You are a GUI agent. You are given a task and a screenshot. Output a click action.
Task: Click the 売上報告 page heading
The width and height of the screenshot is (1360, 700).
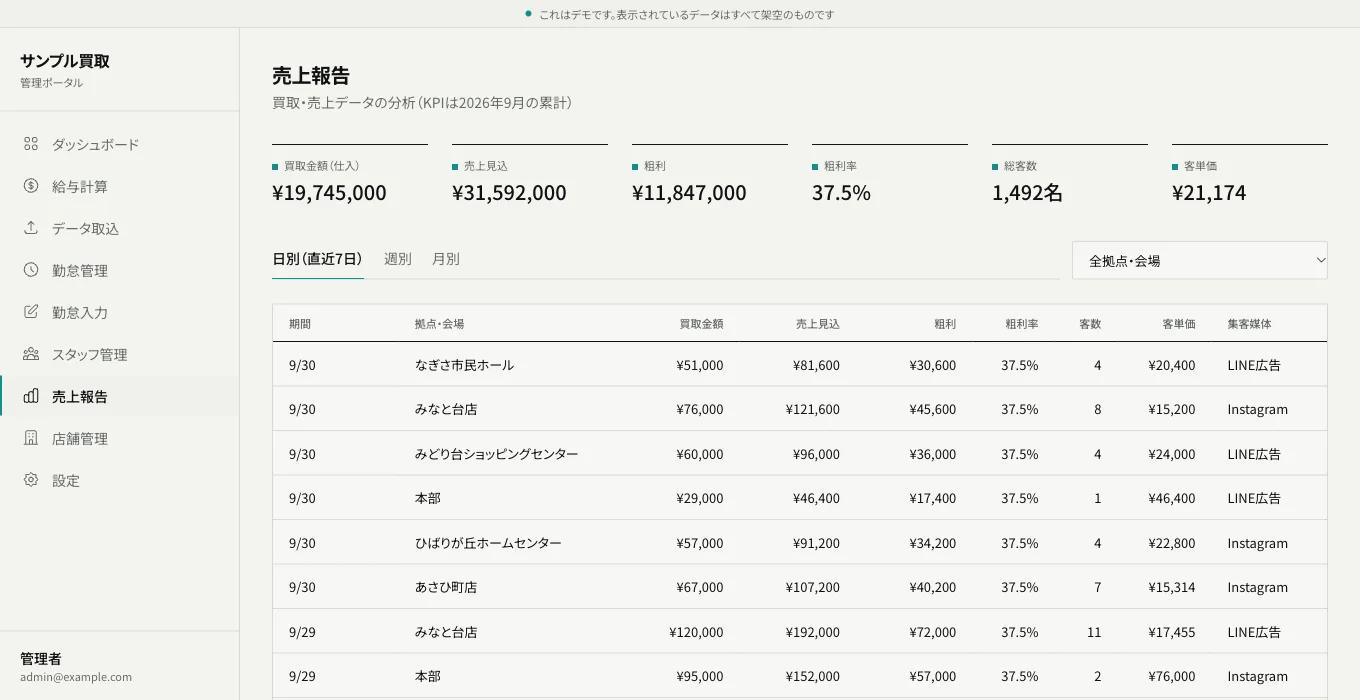(311, 76)
